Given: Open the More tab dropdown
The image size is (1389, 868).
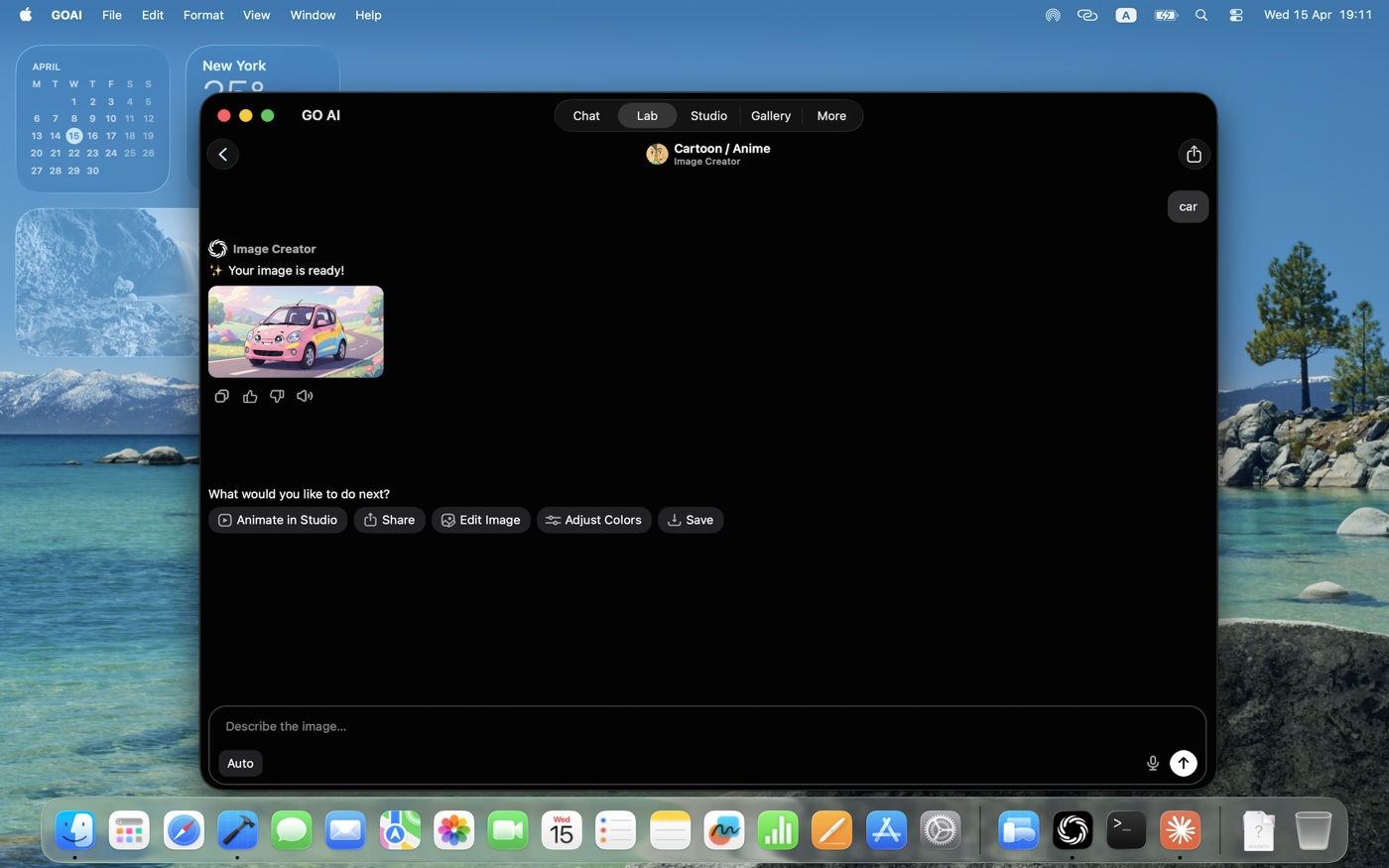Looking at the screenshot, I should (x=831, y=115).
